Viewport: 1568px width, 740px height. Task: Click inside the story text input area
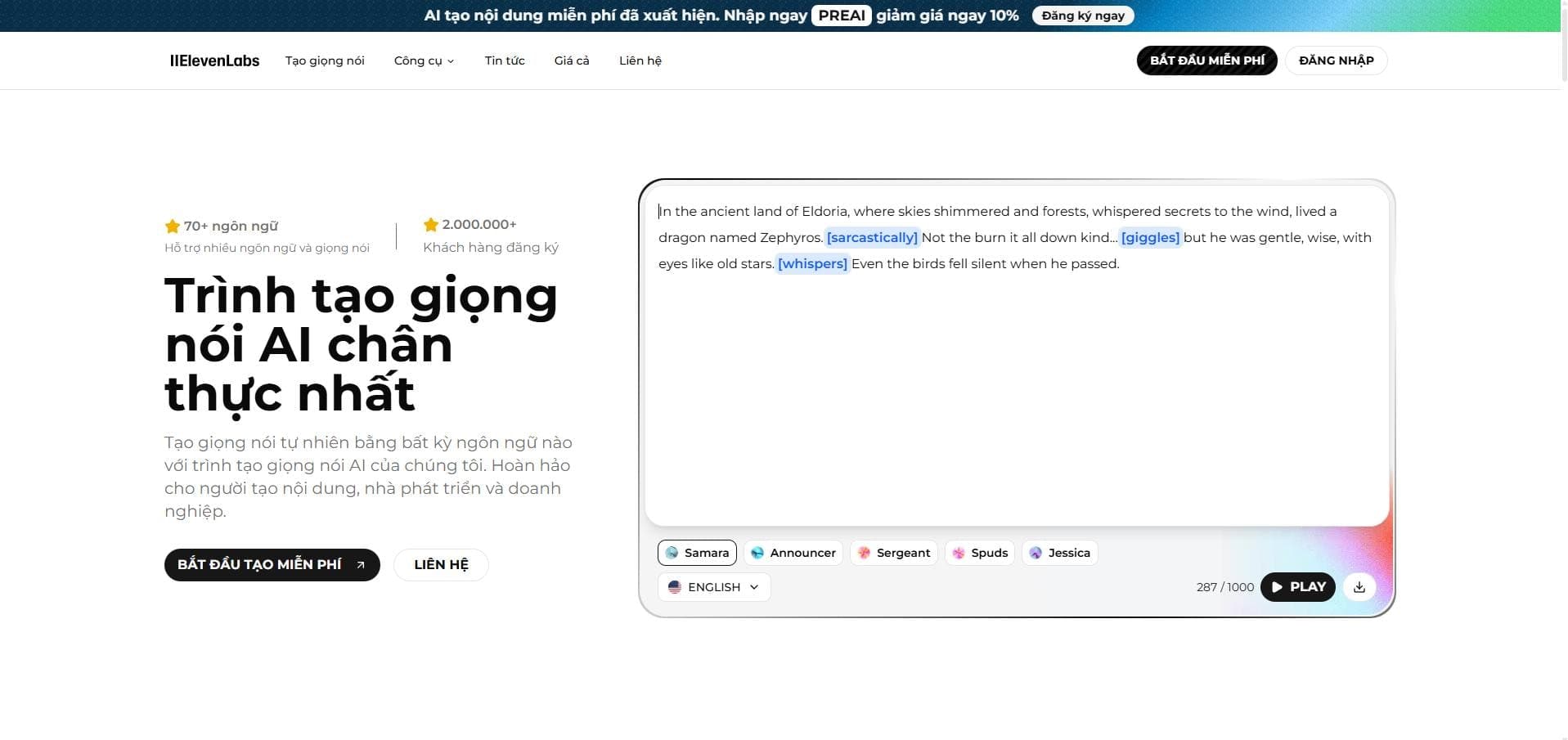[x=1014, y=360]
